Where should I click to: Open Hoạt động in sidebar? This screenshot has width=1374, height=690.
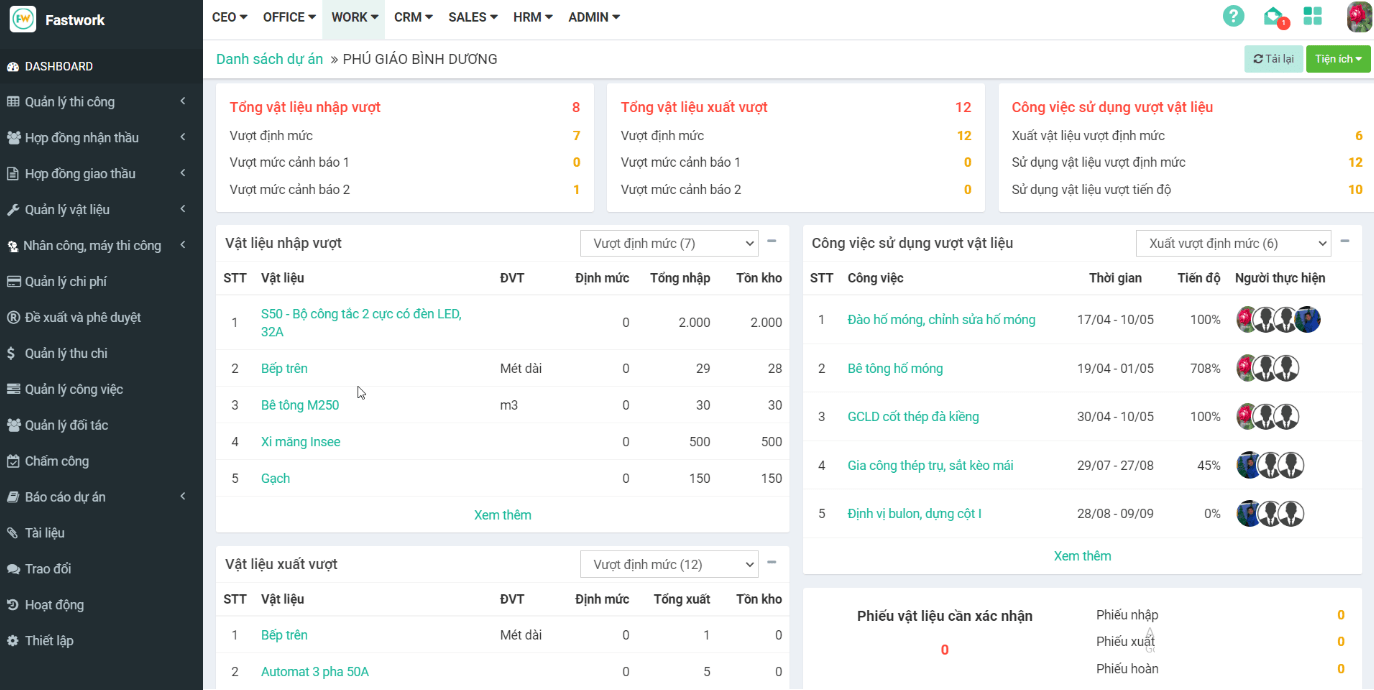pyautogui.click(x=54, y=605)
